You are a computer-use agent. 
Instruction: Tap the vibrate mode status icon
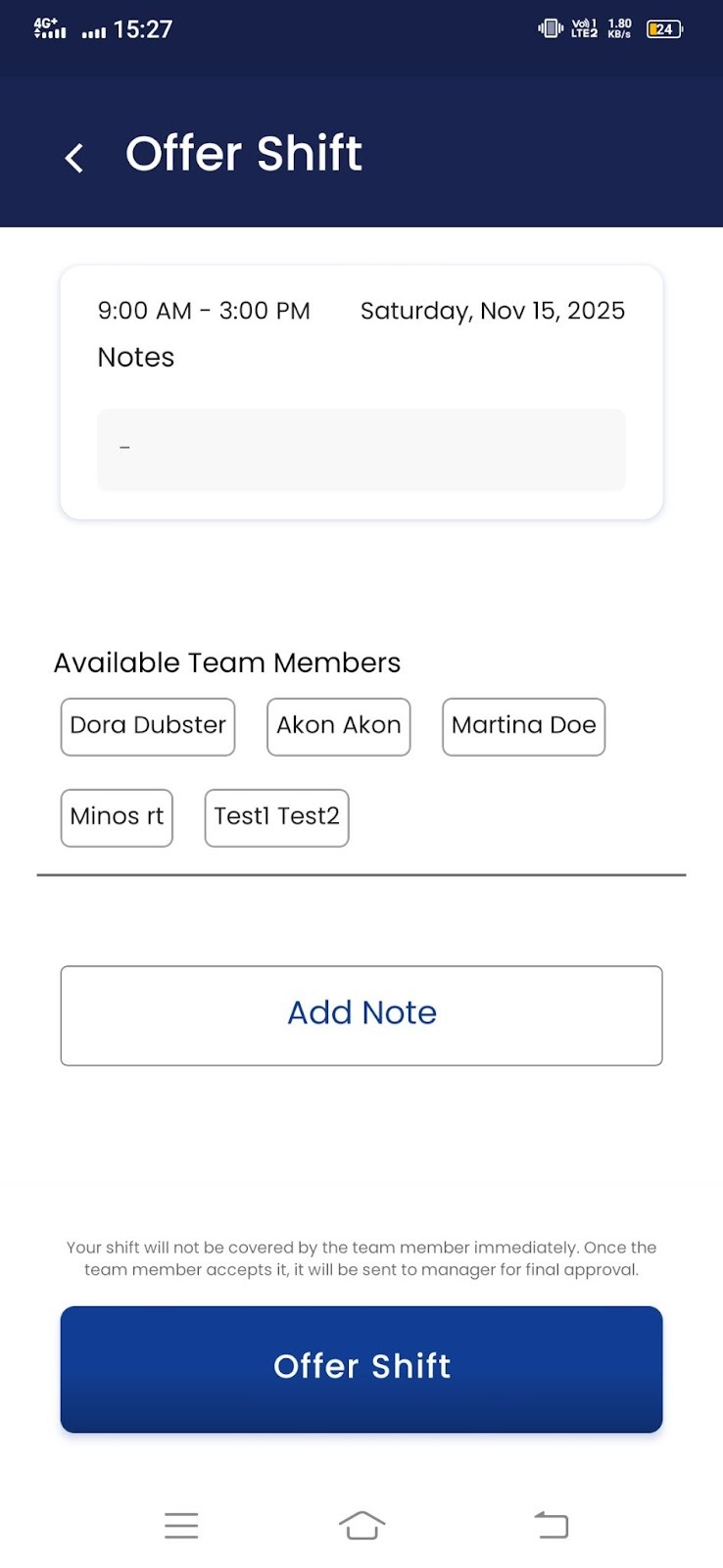tap(551, 28)
